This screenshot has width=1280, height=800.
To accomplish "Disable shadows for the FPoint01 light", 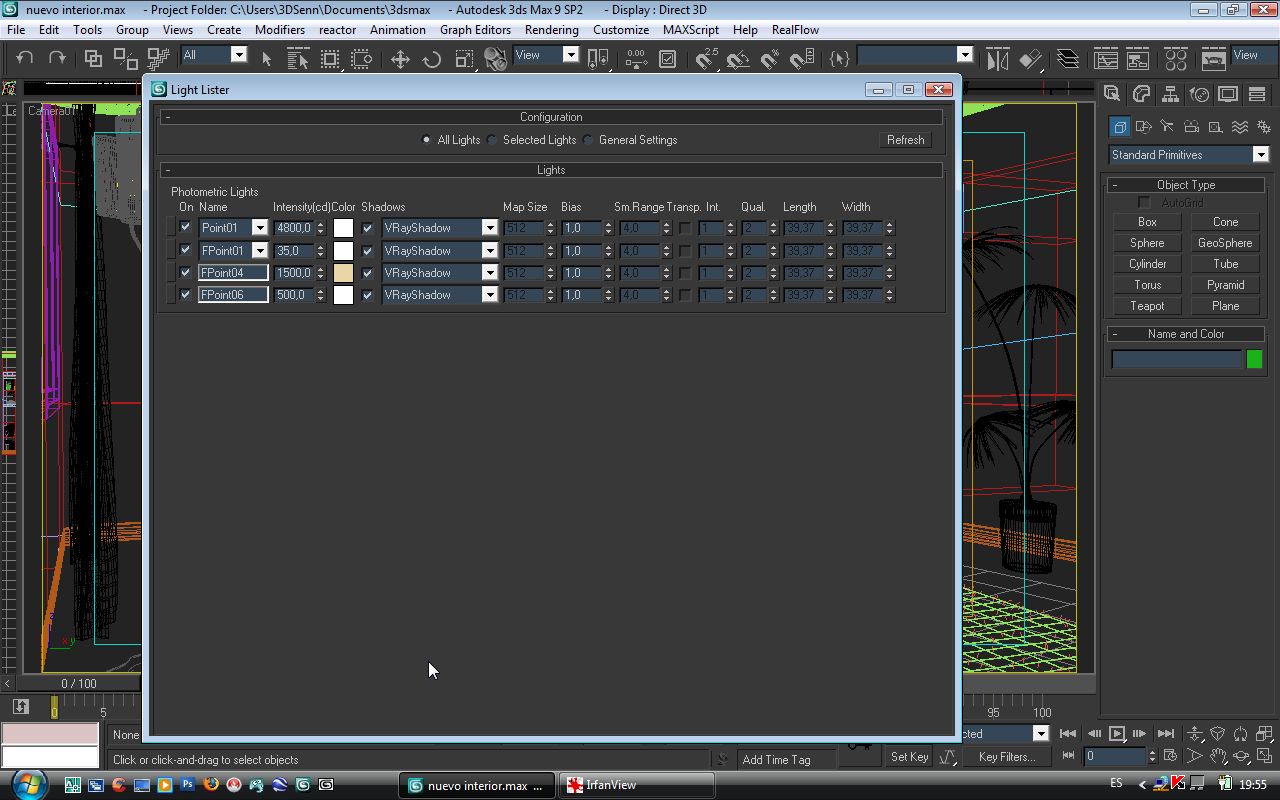I will pyautogui.click(x=367, y=251).
